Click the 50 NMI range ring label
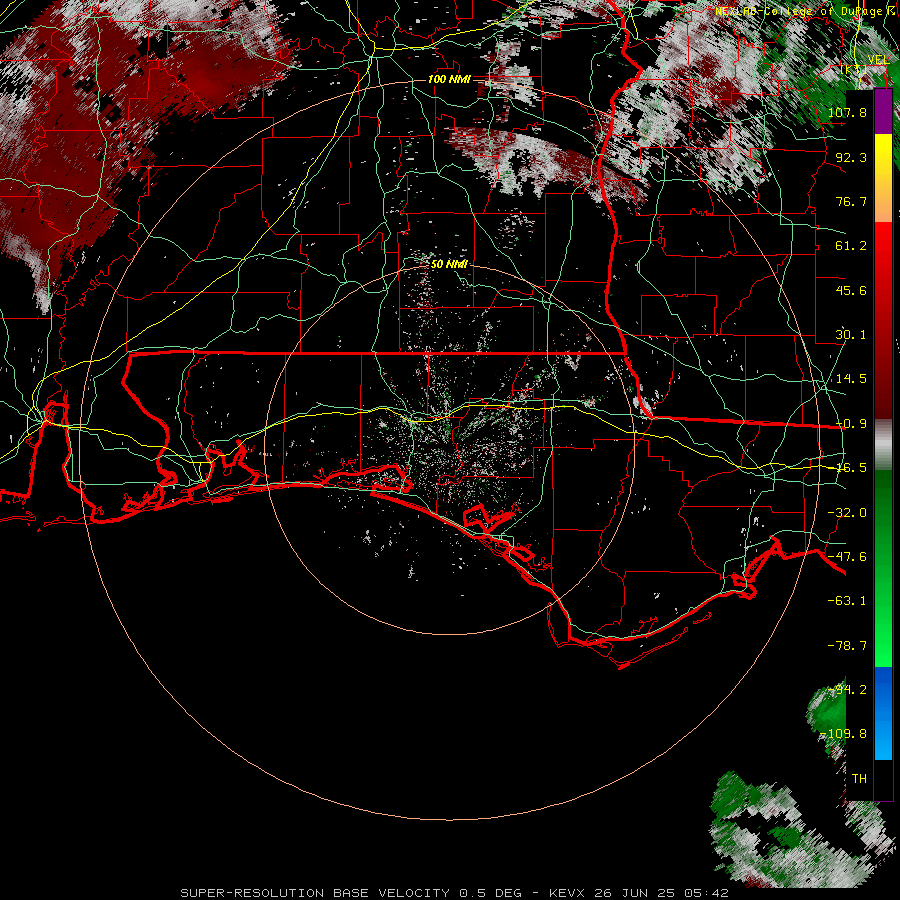 (449, 264)
